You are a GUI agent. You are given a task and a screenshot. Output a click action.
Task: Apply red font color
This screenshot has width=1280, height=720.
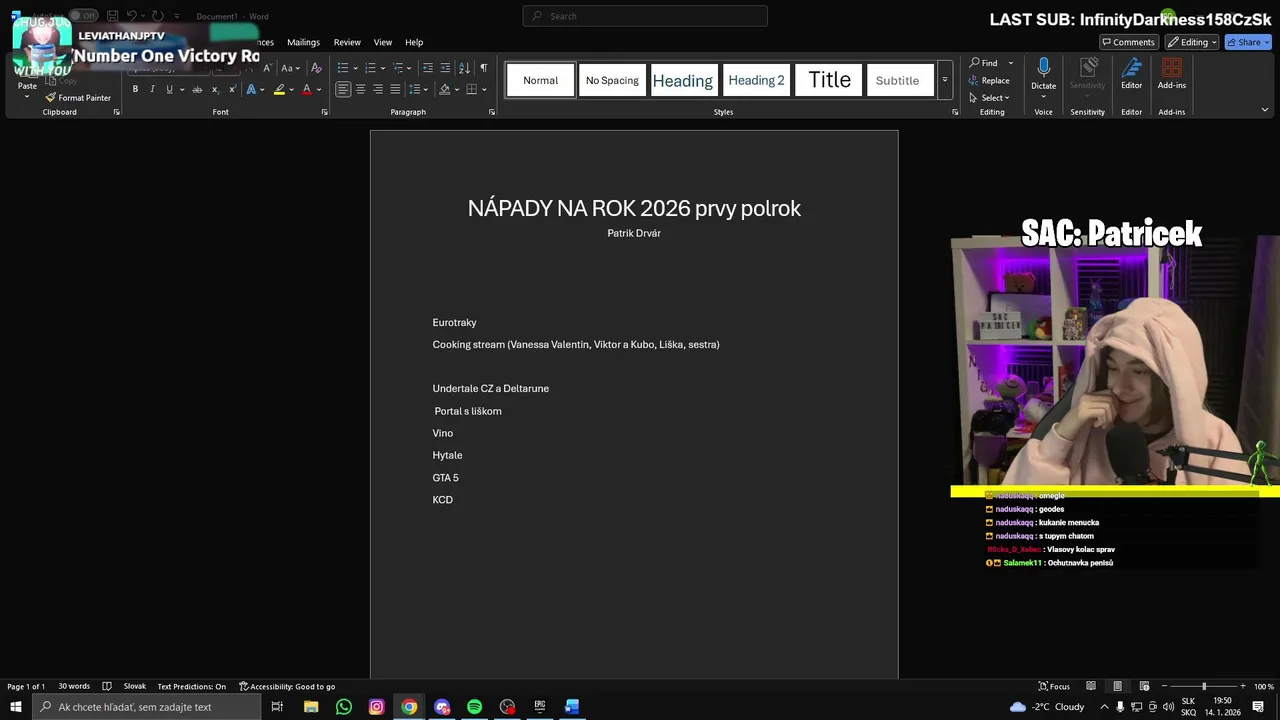click(x=307, y=89)
